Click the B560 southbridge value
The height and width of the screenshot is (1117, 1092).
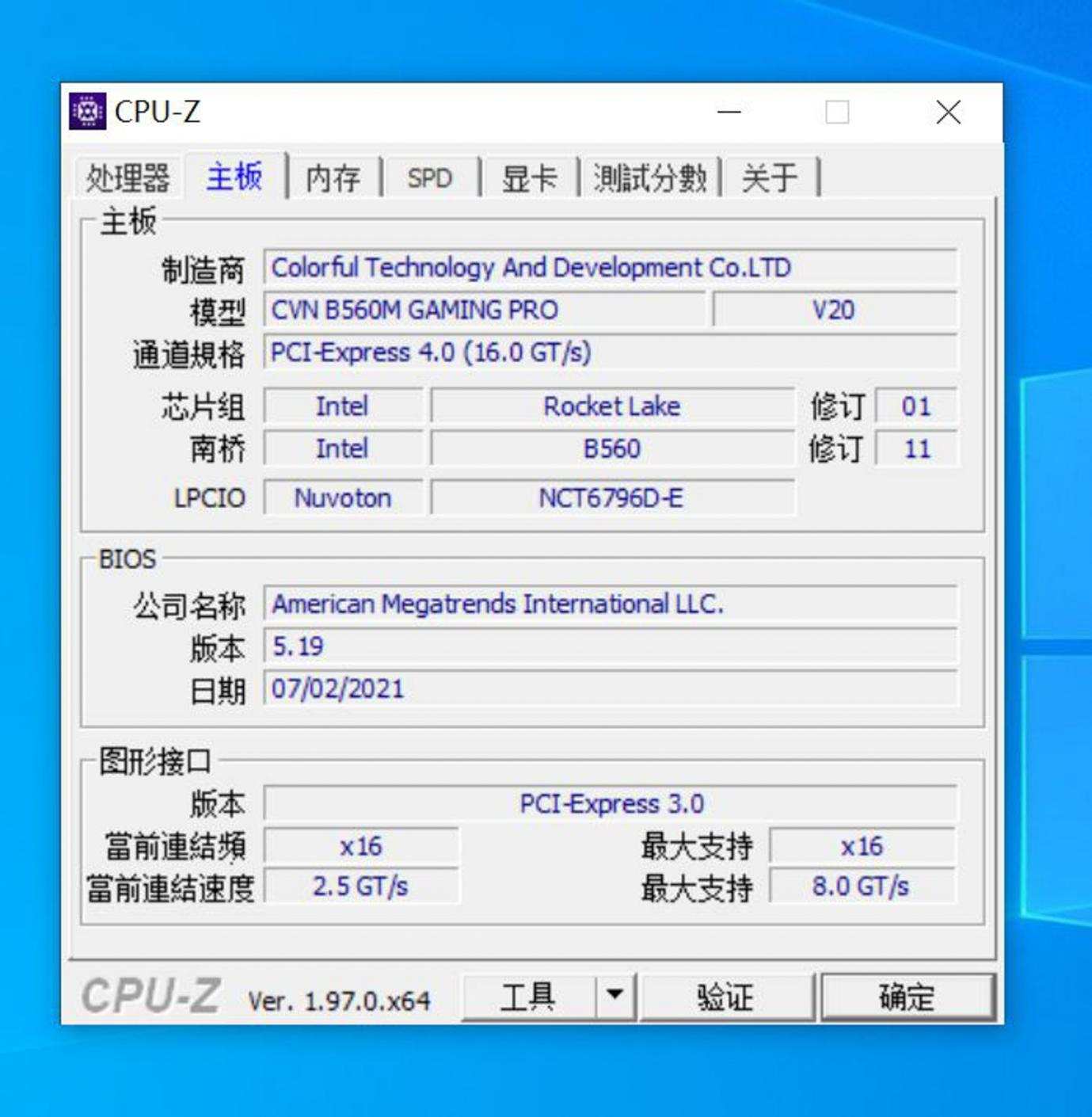pos(613,449)
